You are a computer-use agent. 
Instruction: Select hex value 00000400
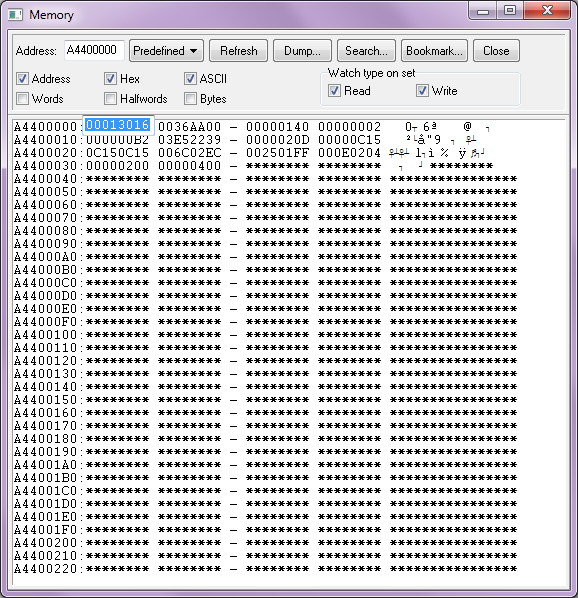click(x=189, y=166)
